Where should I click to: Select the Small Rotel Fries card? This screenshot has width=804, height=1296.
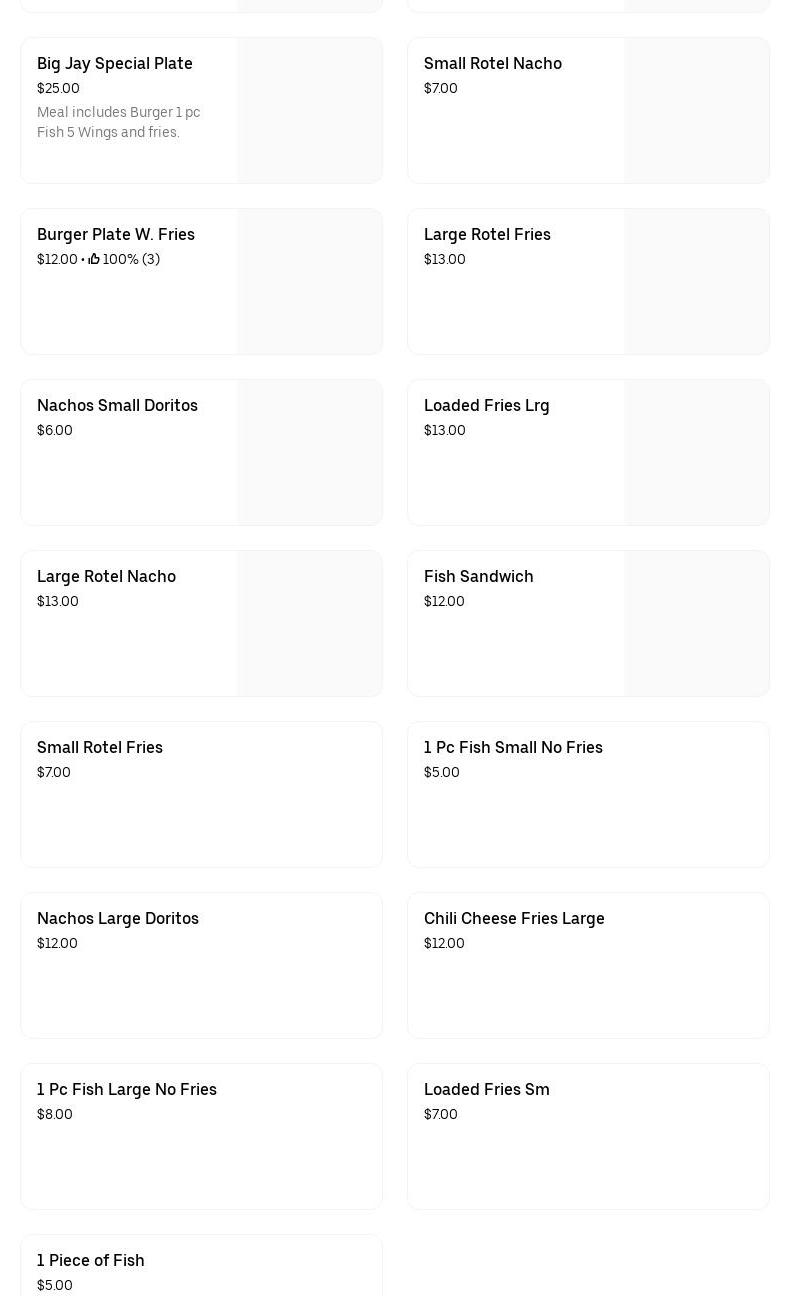[x=201, y=795]
